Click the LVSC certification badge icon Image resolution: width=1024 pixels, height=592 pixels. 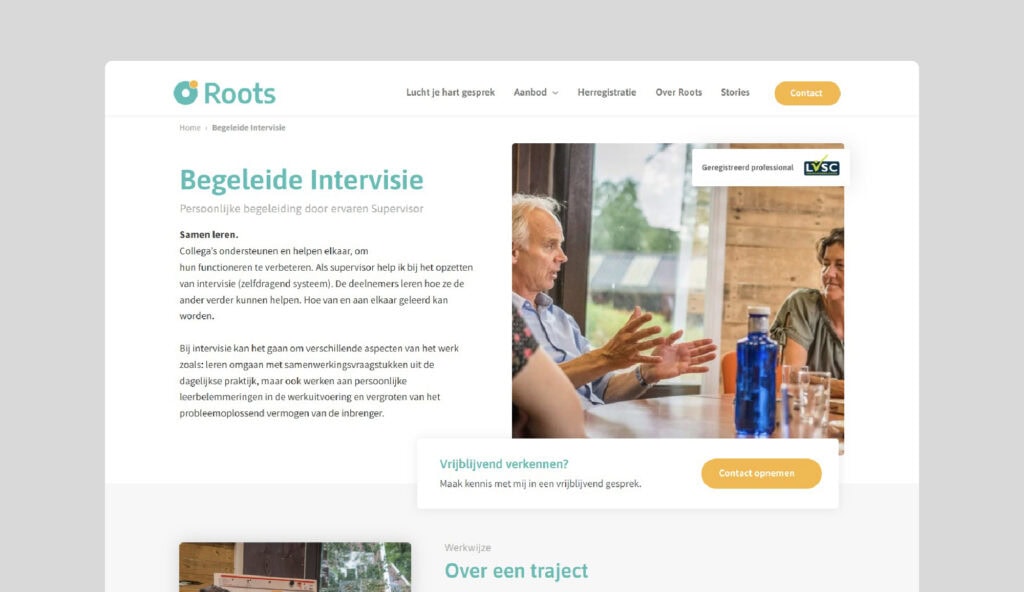coord(821,167)
